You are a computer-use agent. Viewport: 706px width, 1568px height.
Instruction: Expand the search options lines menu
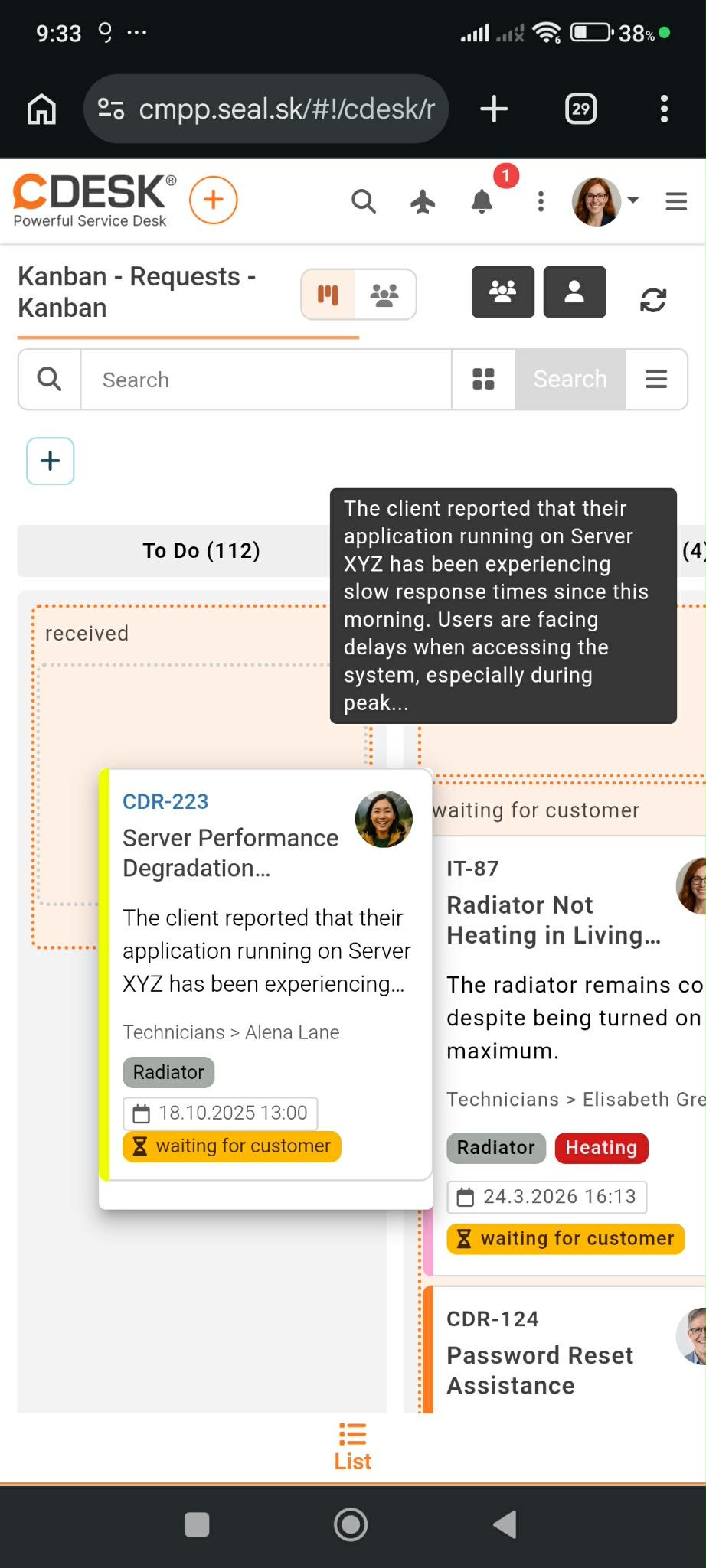pyautogui.click(x=656, y=380)
